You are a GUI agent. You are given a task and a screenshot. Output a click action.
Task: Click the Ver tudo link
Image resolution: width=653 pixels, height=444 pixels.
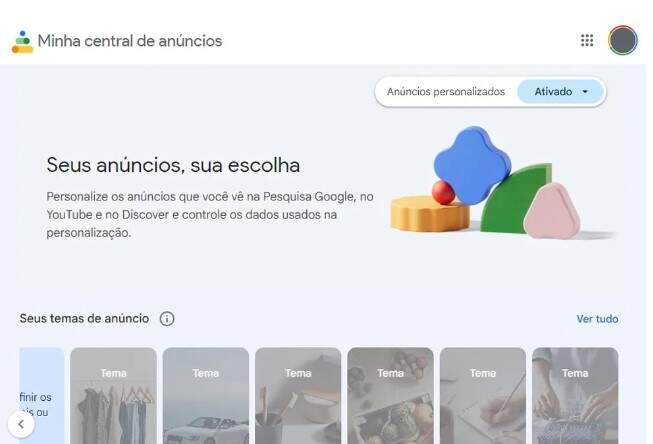tap(597, 319)
